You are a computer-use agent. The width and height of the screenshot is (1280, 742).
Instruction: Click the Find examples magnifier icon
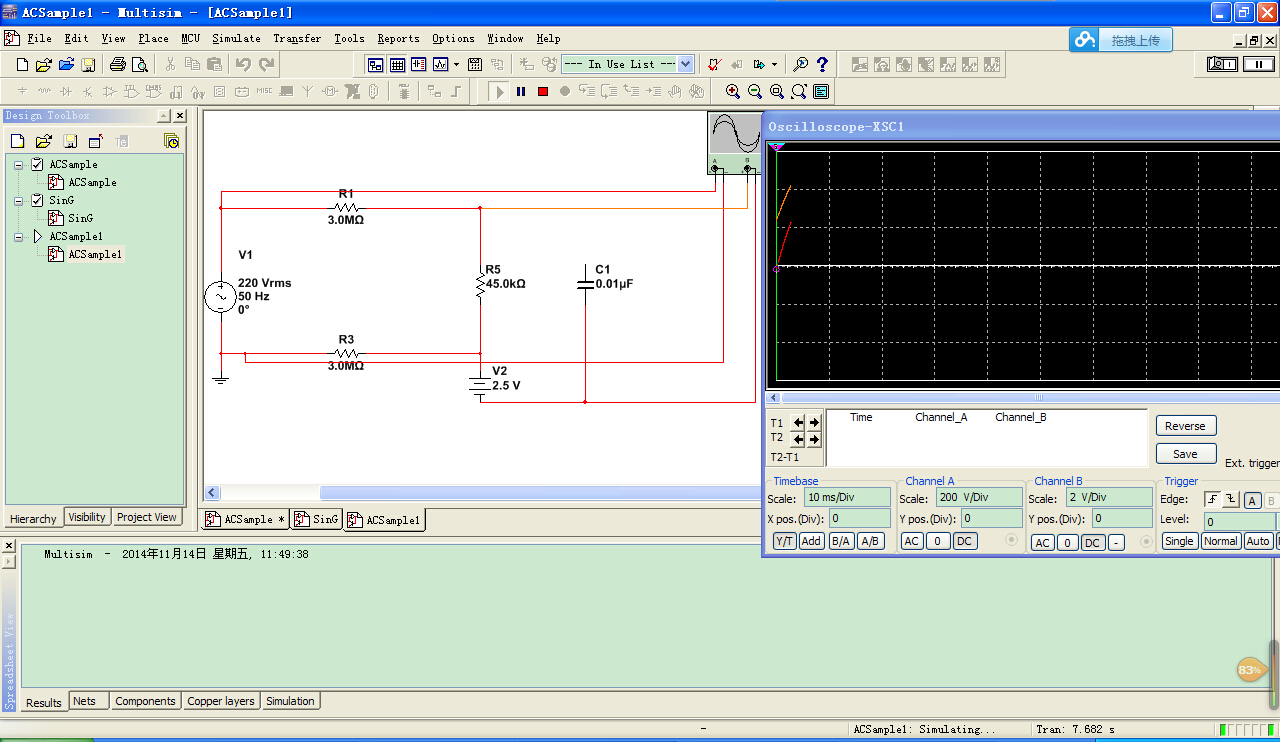click(800, 64)
